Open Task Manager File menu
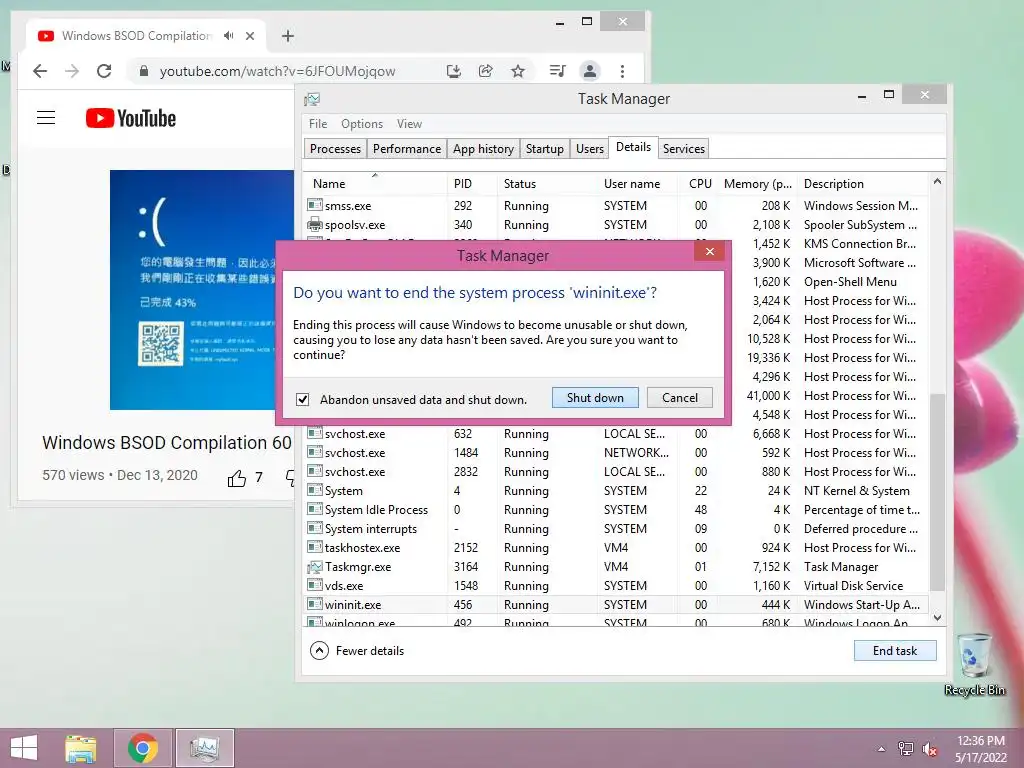Viewport: 1024px width, 768px height. tap(318, 124)
